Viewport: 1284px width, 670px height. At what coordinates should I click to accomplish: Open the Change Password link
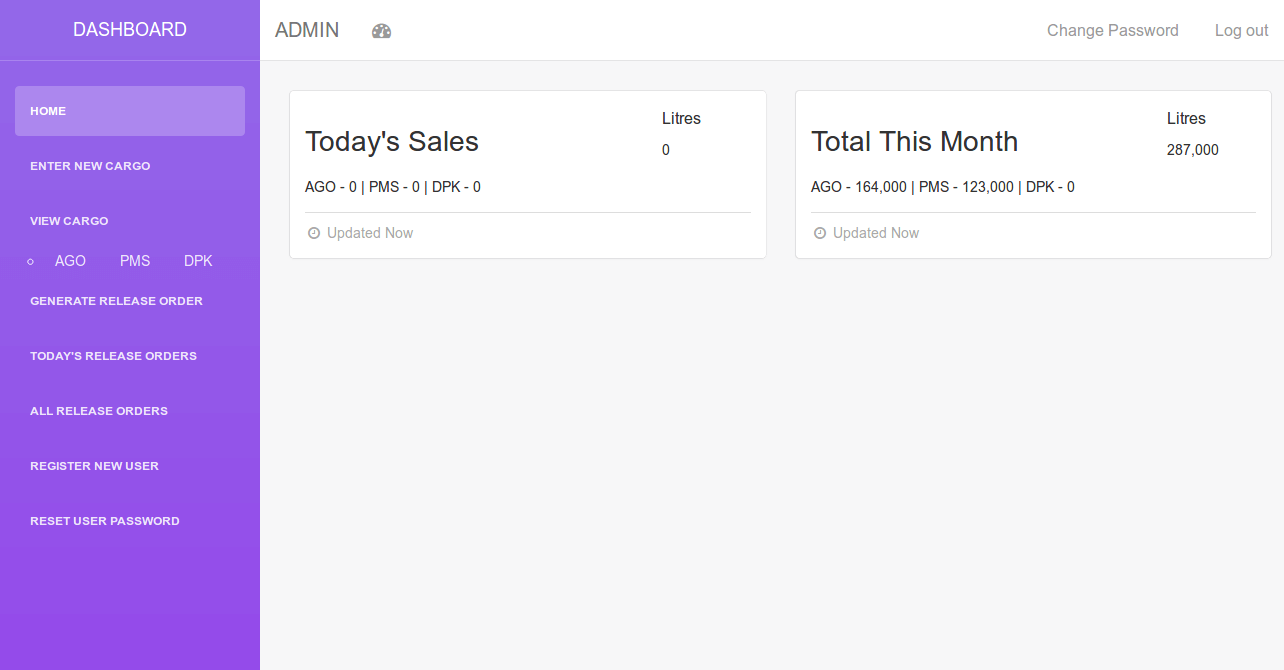[x=1112, y=30]
